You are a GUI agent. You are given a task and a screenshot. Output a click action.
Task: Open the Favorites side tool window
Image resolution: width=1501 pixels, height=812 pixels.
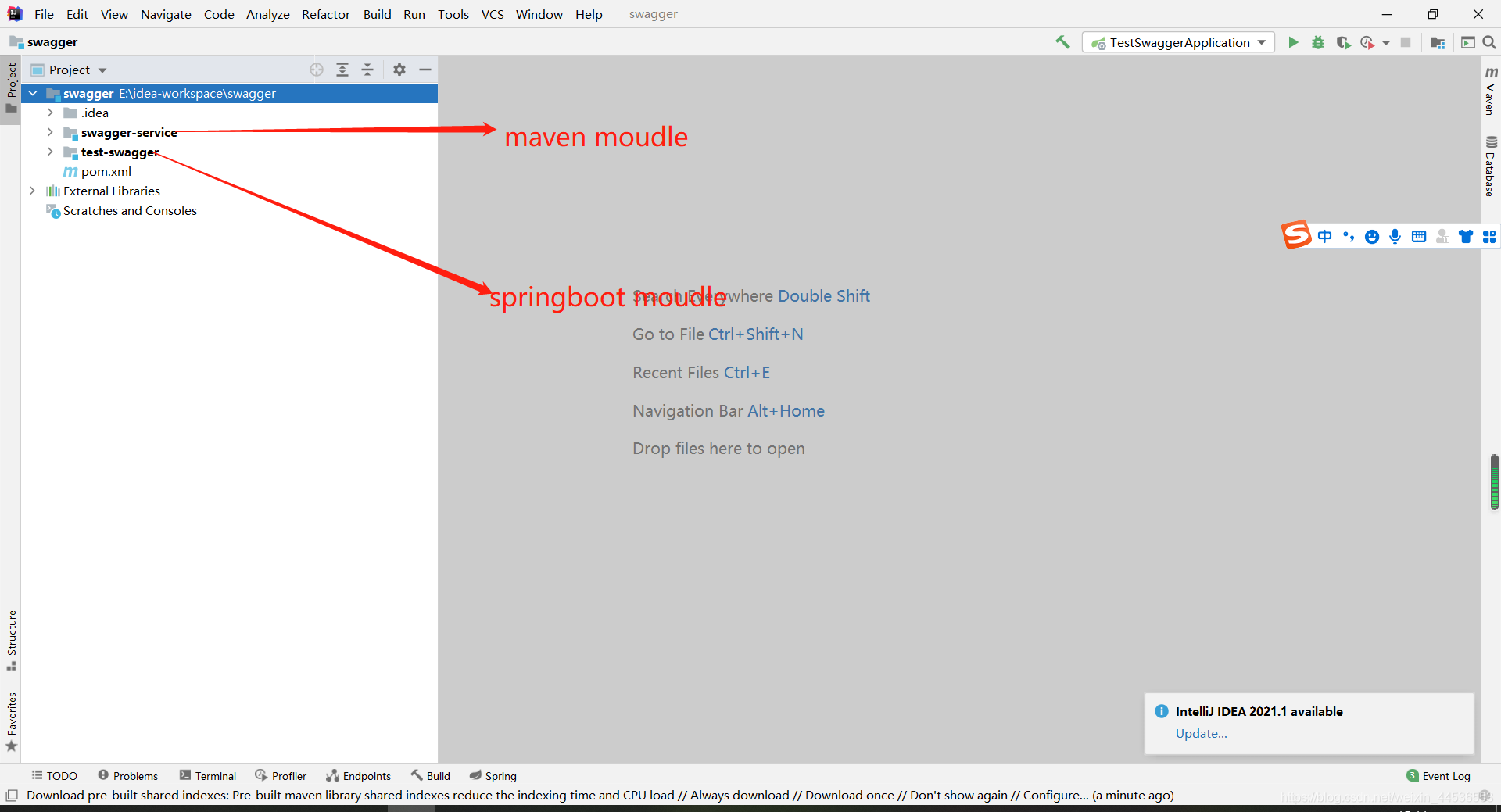point(11,722)
